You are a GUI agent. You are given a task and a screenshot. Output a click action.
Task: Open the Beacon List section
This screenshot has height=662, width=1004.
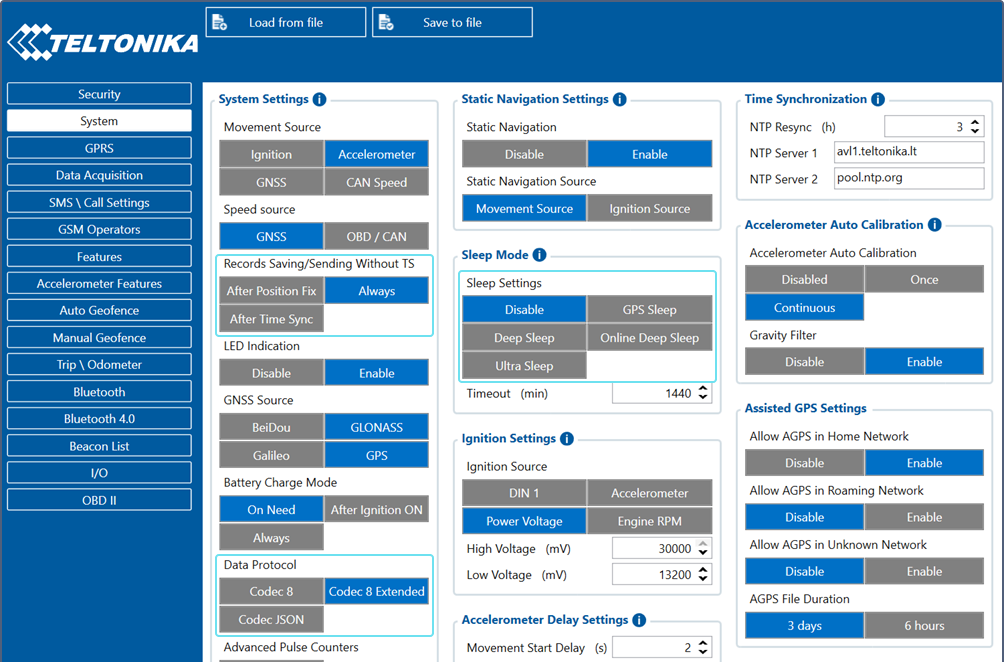pos(99,446)
